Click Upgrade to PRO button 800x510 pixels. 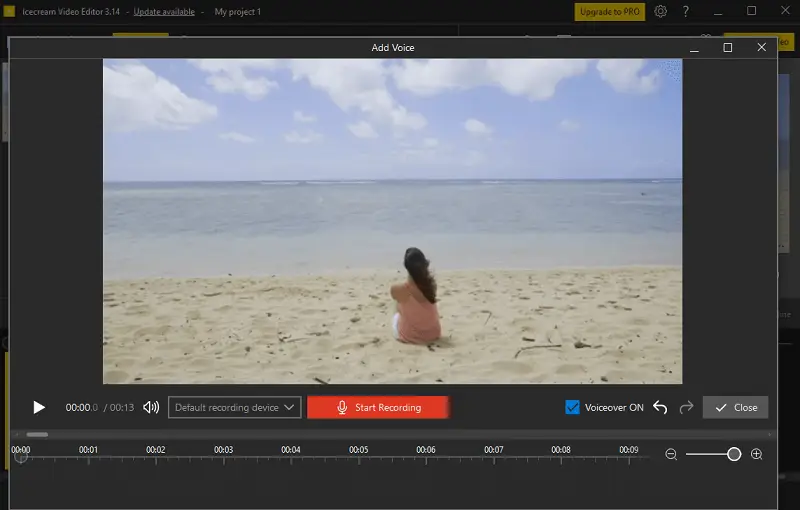point(610,12)
